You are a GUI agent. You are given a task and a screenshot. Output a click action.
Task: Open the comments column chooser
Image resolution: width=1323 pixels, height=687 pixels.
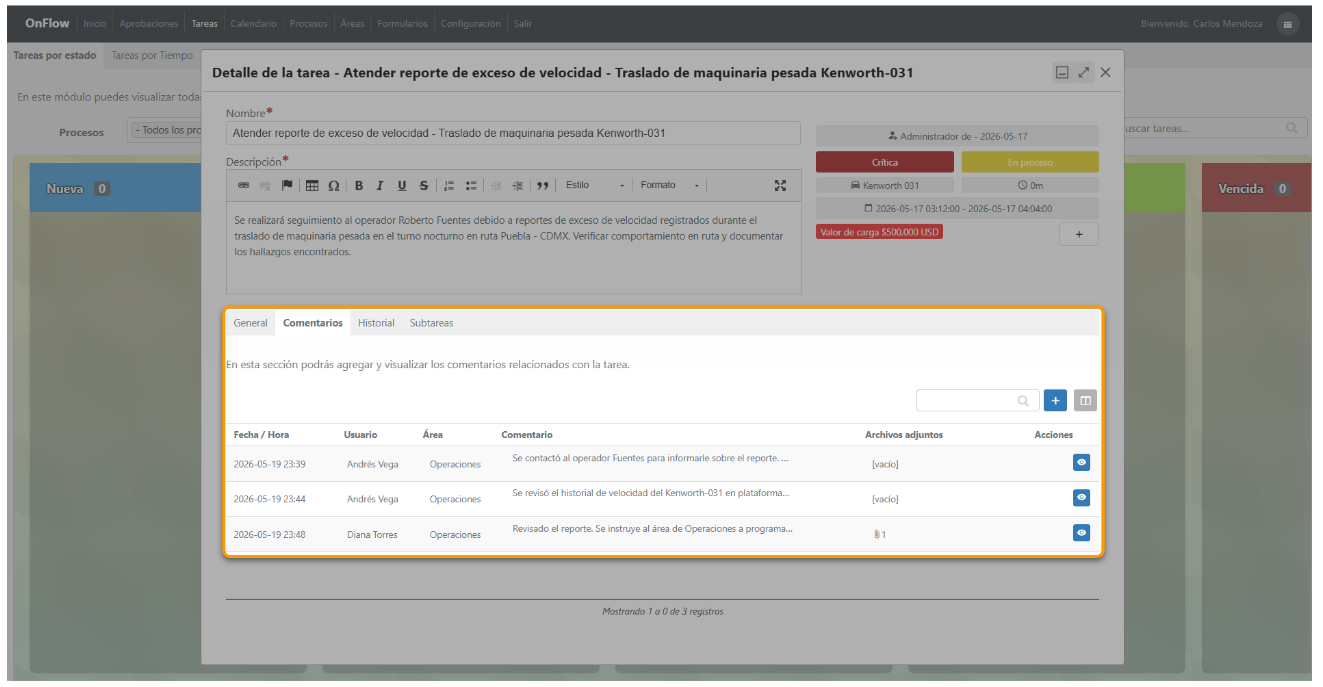(x=1086, y=400)
